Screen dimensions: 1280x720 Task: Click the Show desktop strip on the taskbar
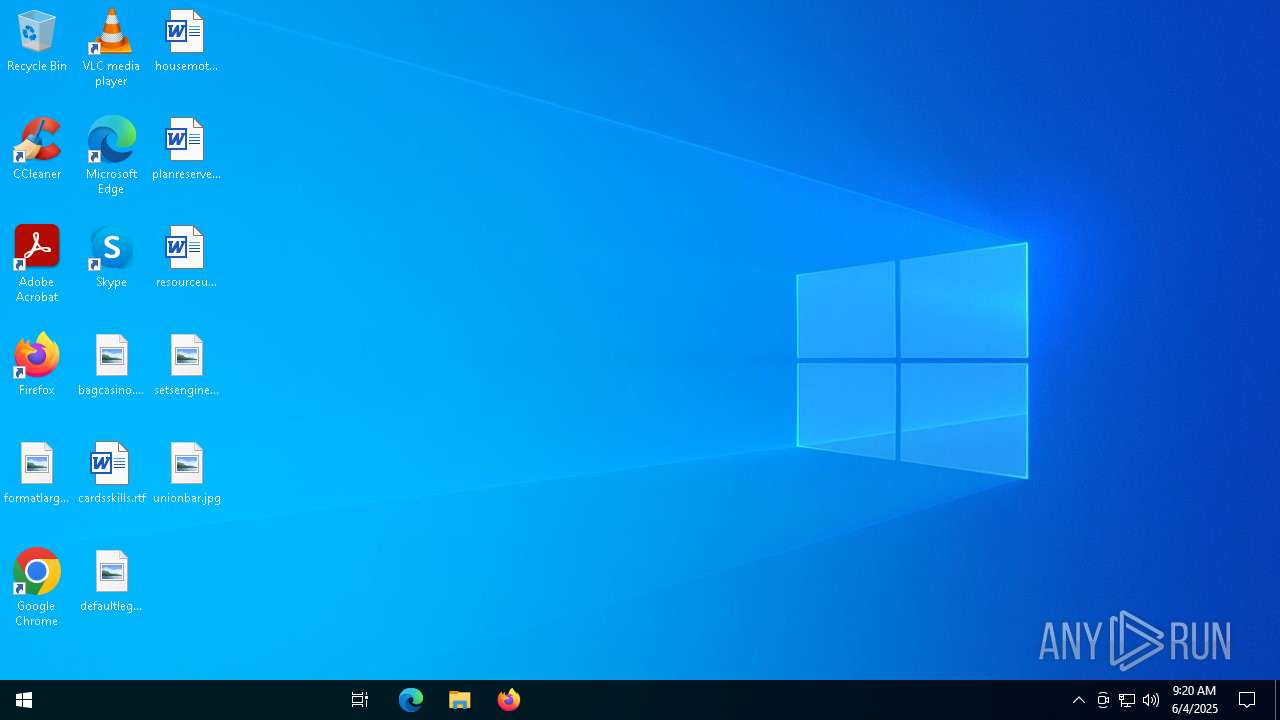[x=1277, y=700]
